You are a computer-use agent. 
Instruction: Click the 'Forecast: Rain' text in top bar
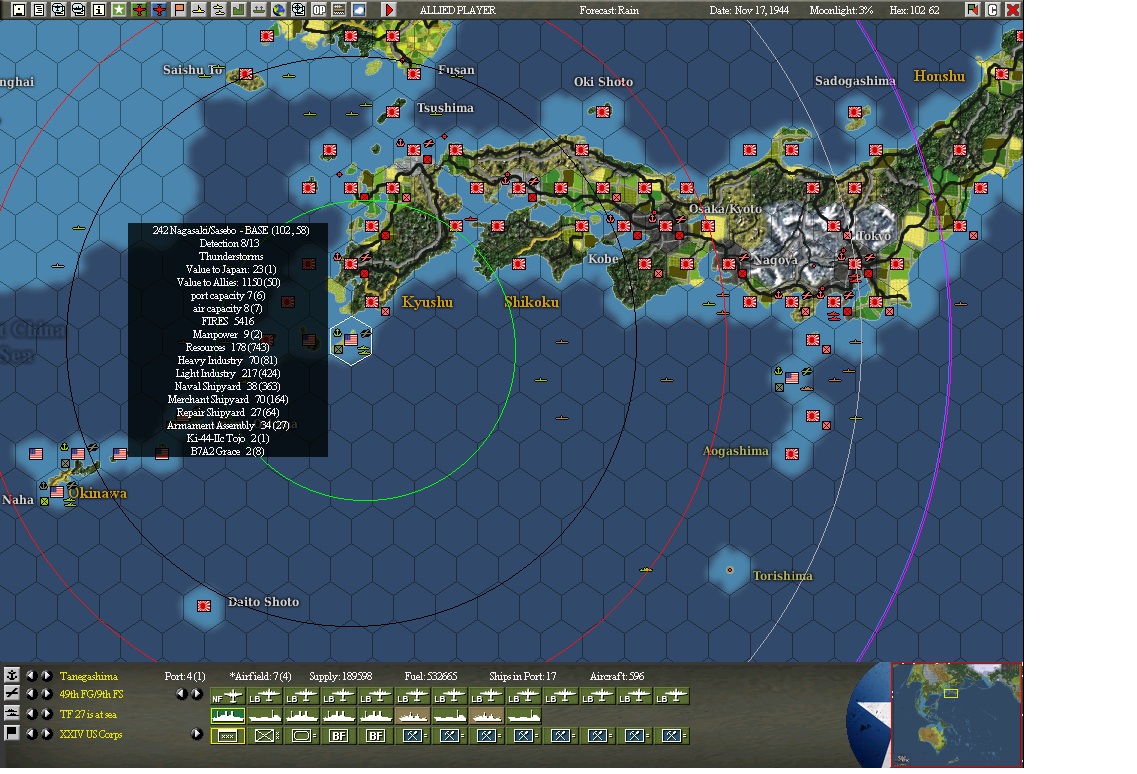(x=609, y=10)
